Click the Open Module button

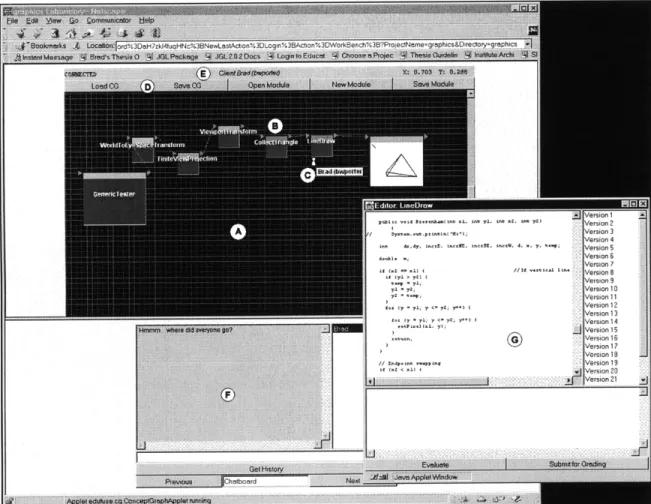[269, 85]
